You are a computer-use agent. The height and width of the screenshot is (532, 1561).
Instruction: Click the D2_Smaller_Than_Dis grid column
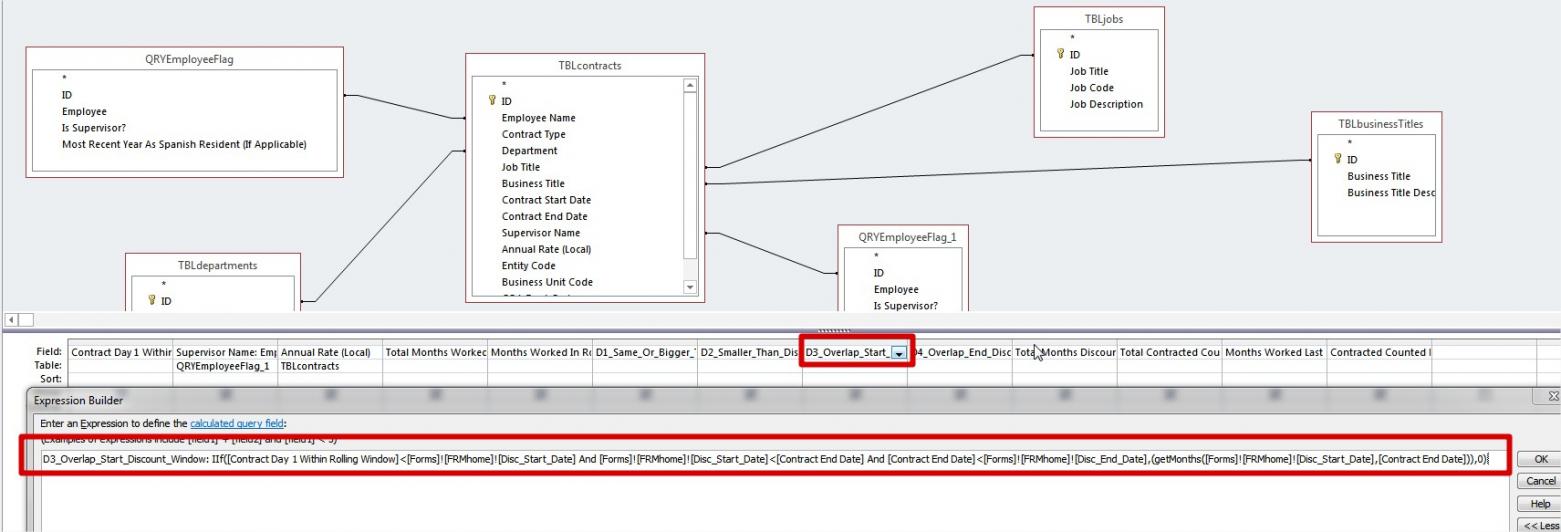pos(750,352)
